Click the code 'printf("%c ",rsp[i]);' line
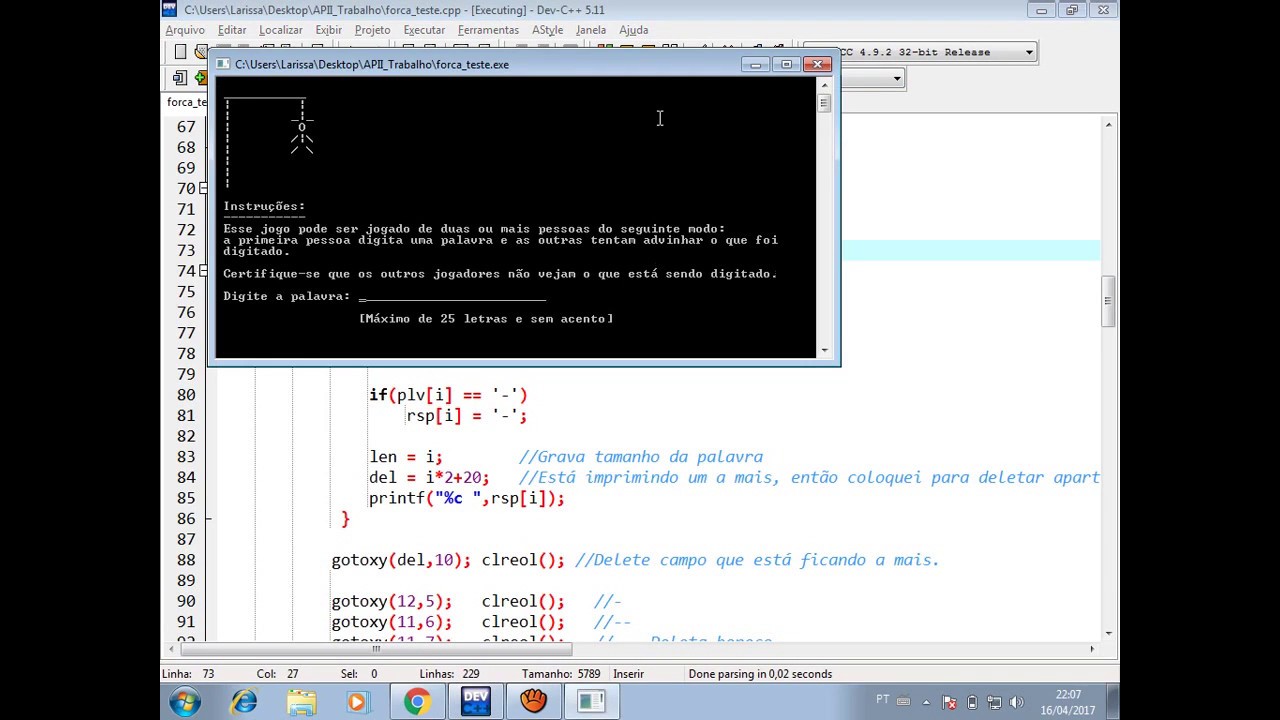Image resolution: width=1280 pixels, height=720 pixels. [467, 498]
